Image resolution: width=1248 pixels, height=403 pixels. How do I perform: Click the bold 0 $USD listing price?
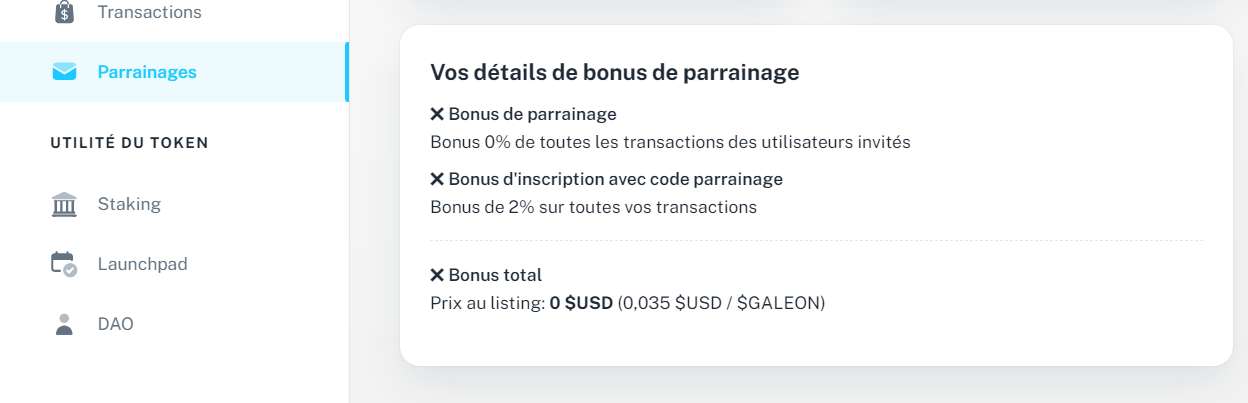(x=581, y=302)
